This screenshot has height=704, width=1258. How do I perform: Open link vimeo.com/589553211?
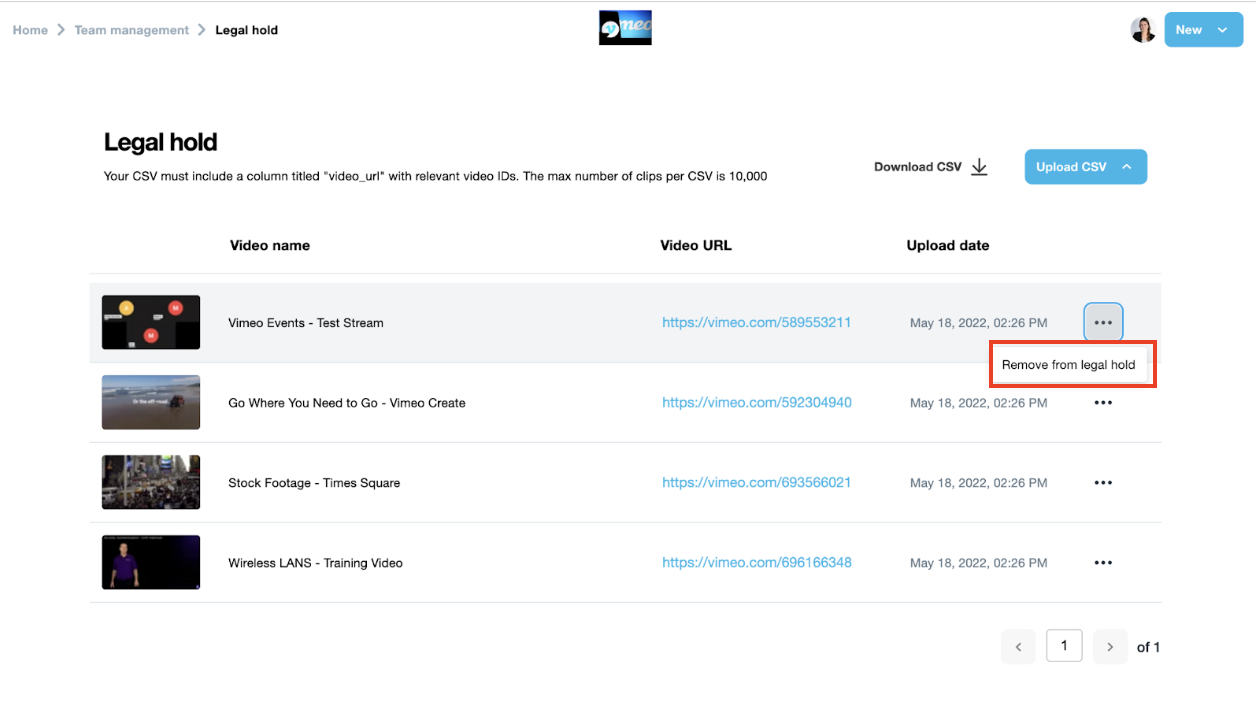tap(756, 323)
